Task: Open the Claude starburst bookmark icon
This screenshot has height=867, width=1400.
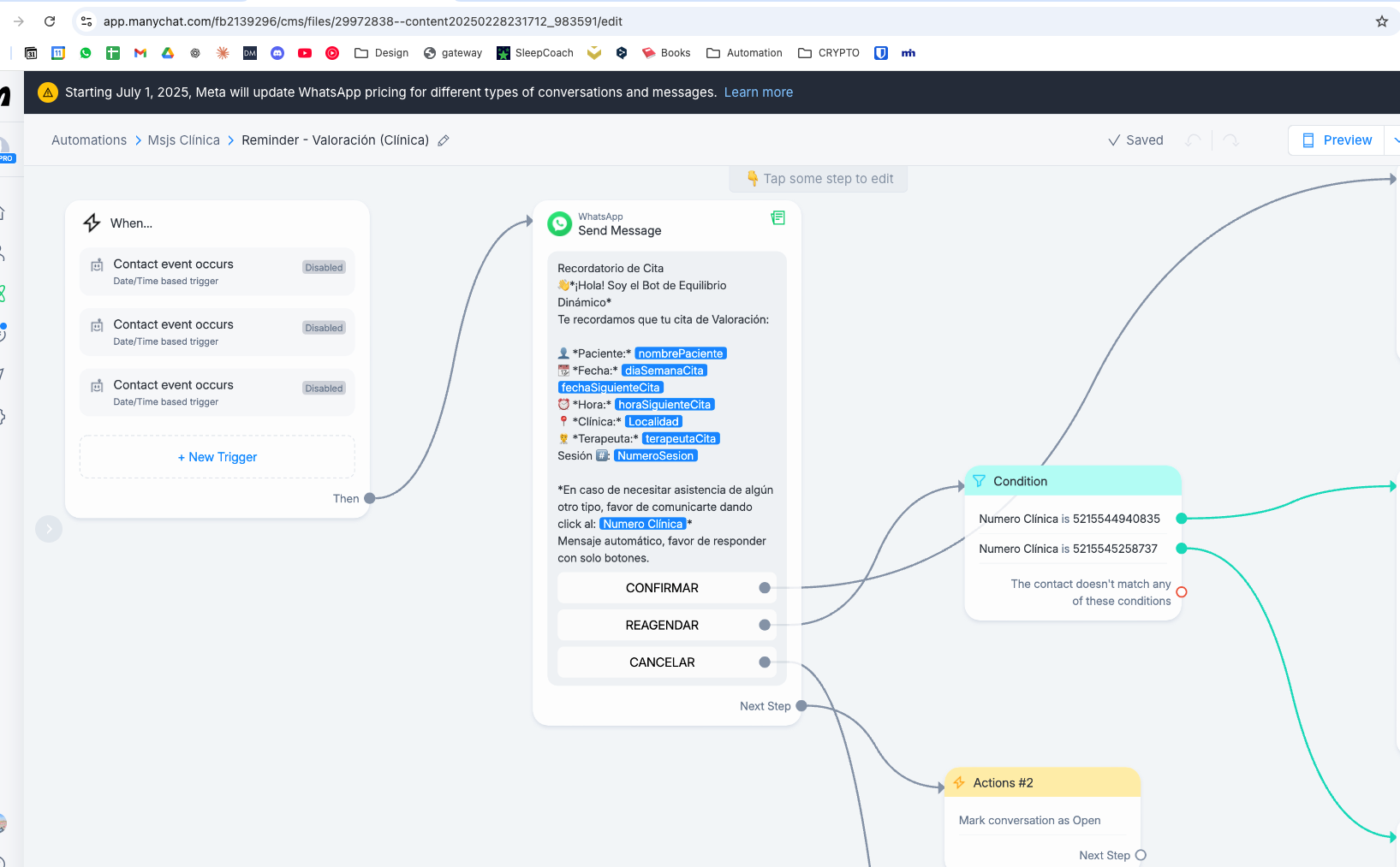Action: tap(223, 53)
